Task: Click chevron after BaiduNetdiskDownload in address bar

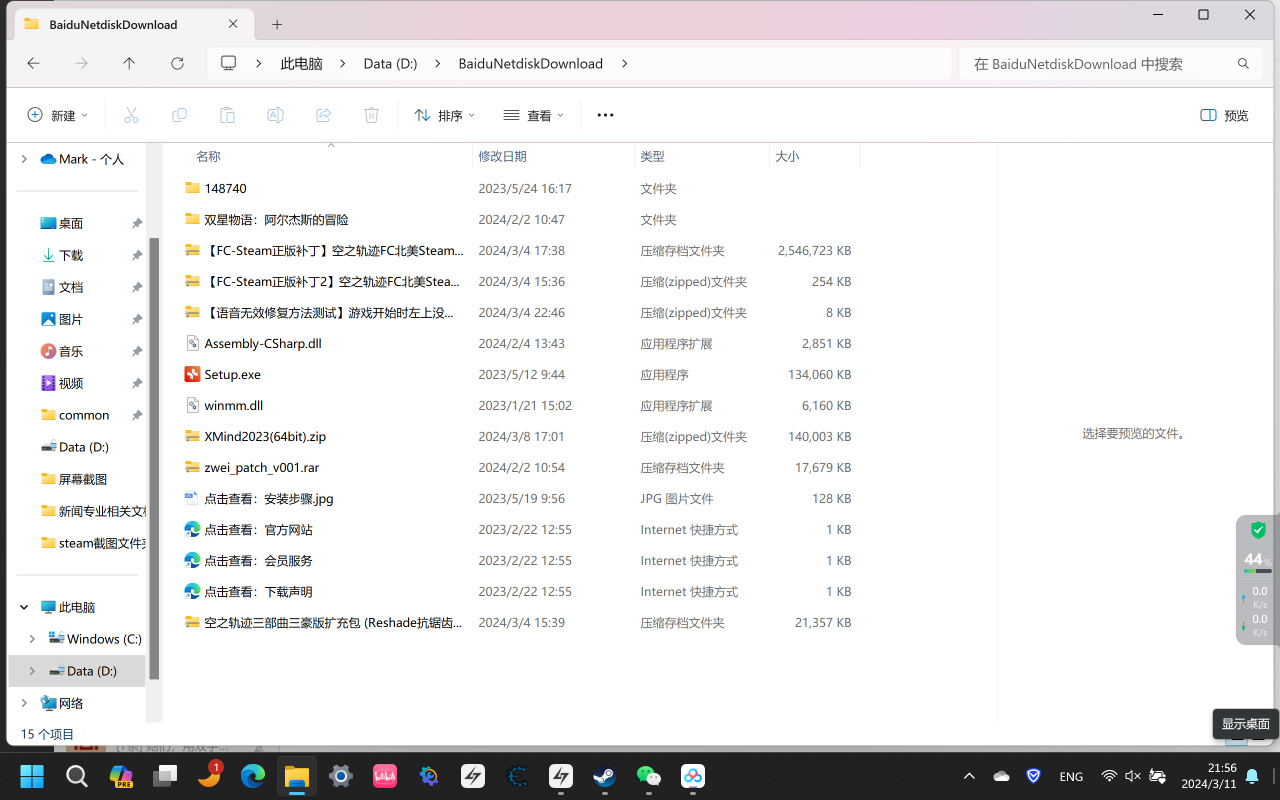Action: click(x=625, y=63)
